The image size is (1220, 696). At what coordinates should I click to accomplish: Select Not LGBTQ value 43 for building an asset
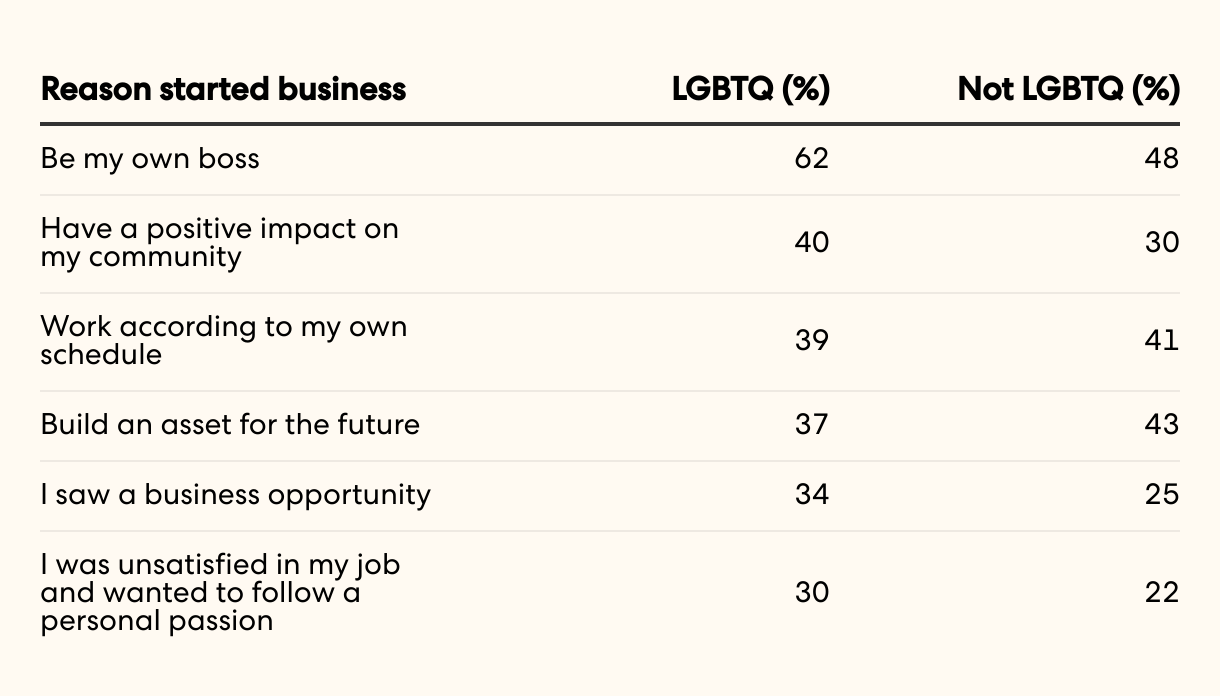click(x=1162, y=425)
